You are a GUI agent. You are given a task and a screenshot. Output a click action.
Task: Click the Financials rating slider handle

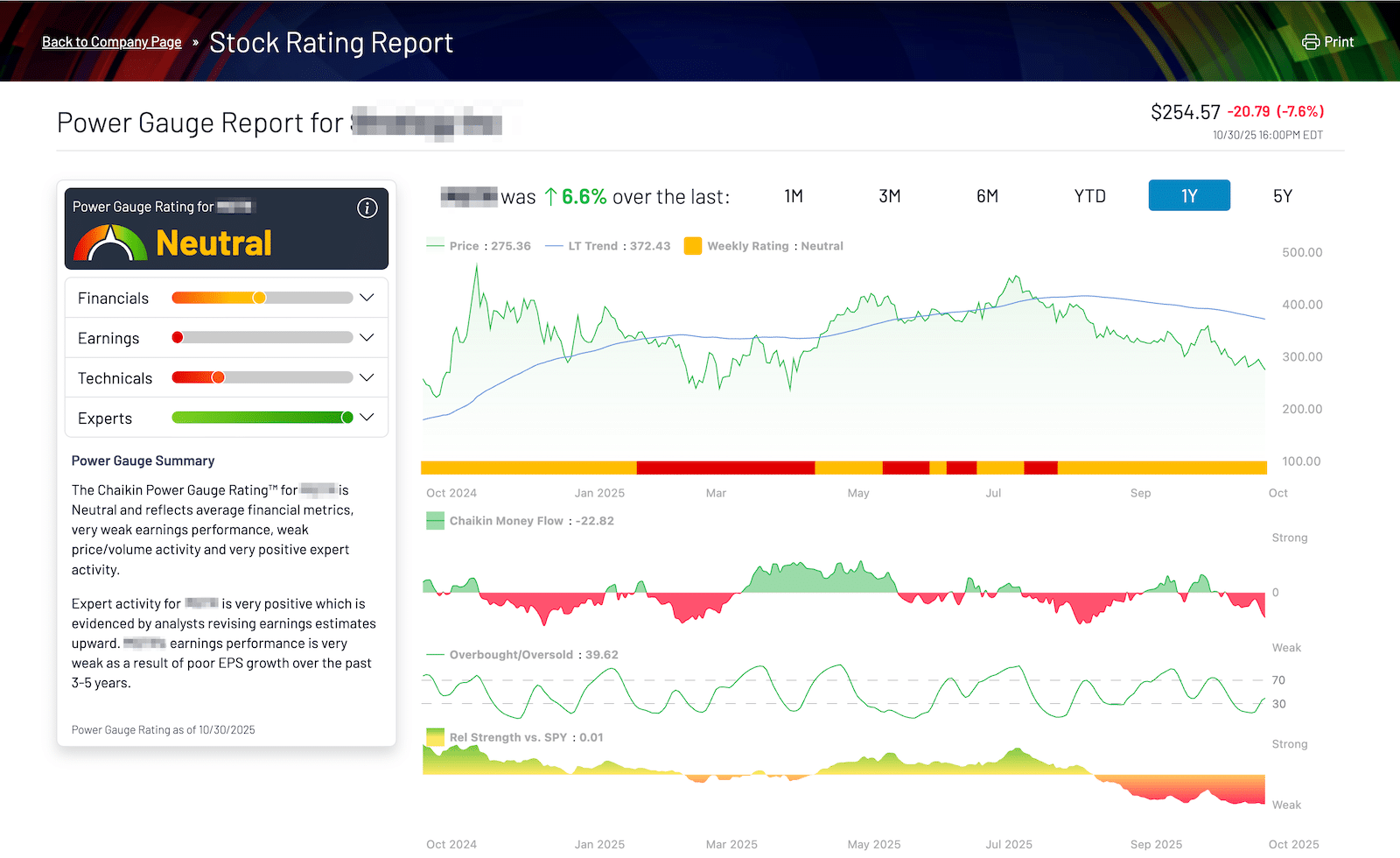(x=259, y=298)
